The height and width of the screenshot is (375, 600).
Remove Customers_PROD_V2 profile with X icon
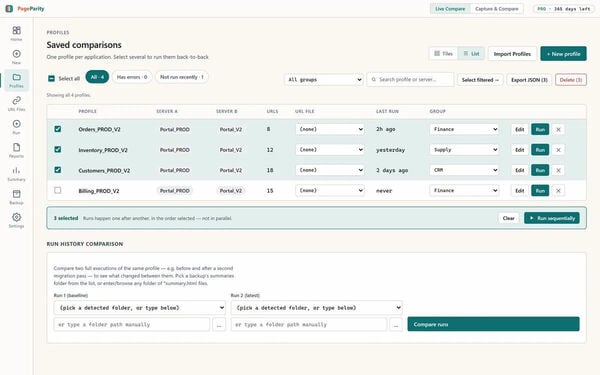(x=558, y=170)
